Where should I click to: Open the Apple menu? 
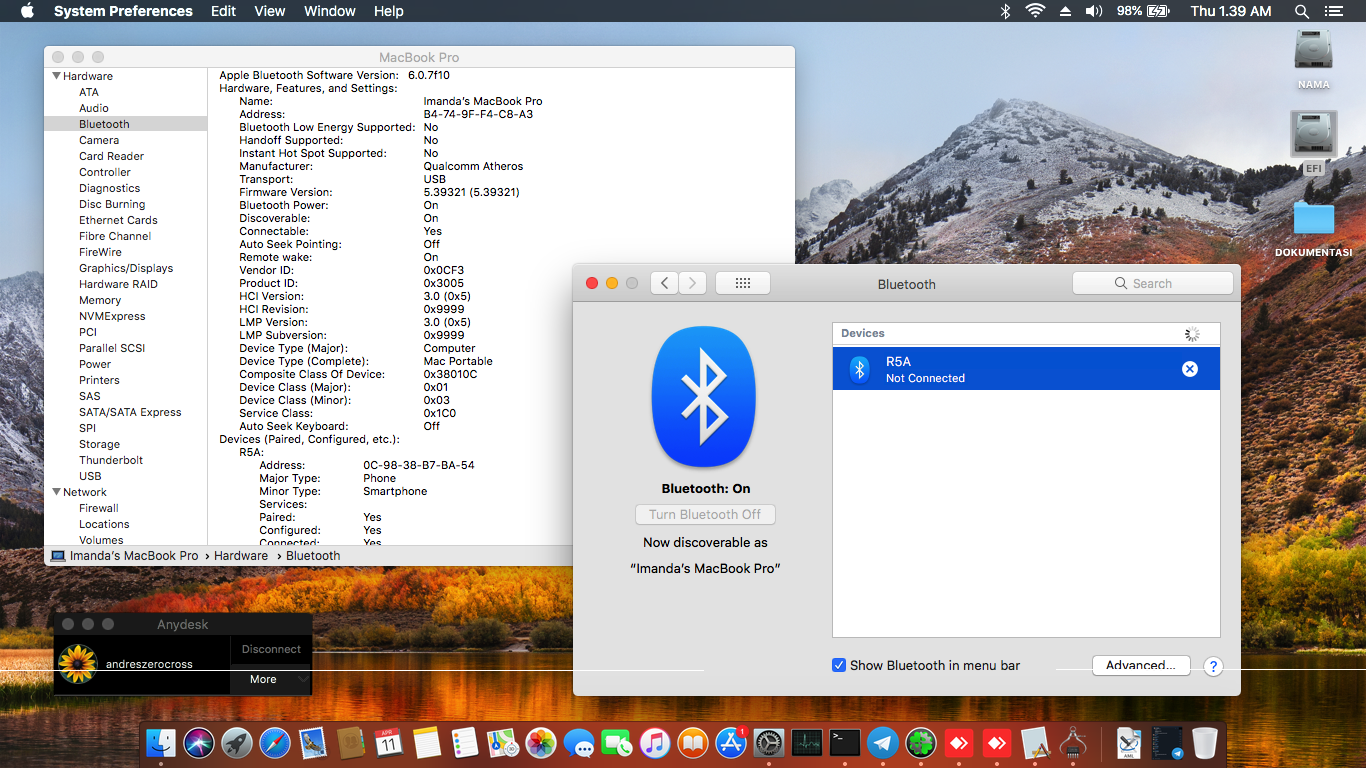point(27,11)
